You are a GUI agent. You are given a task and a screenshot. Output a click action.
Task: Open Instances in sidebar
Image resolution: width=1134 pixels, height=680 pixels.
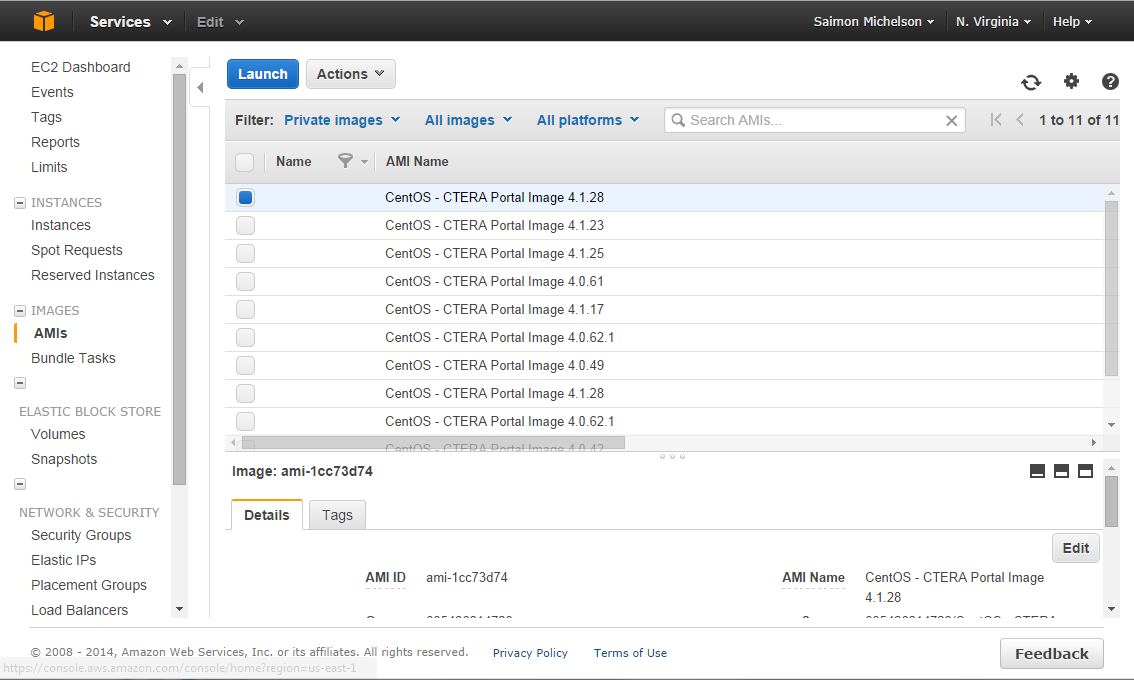coord(61,226)
